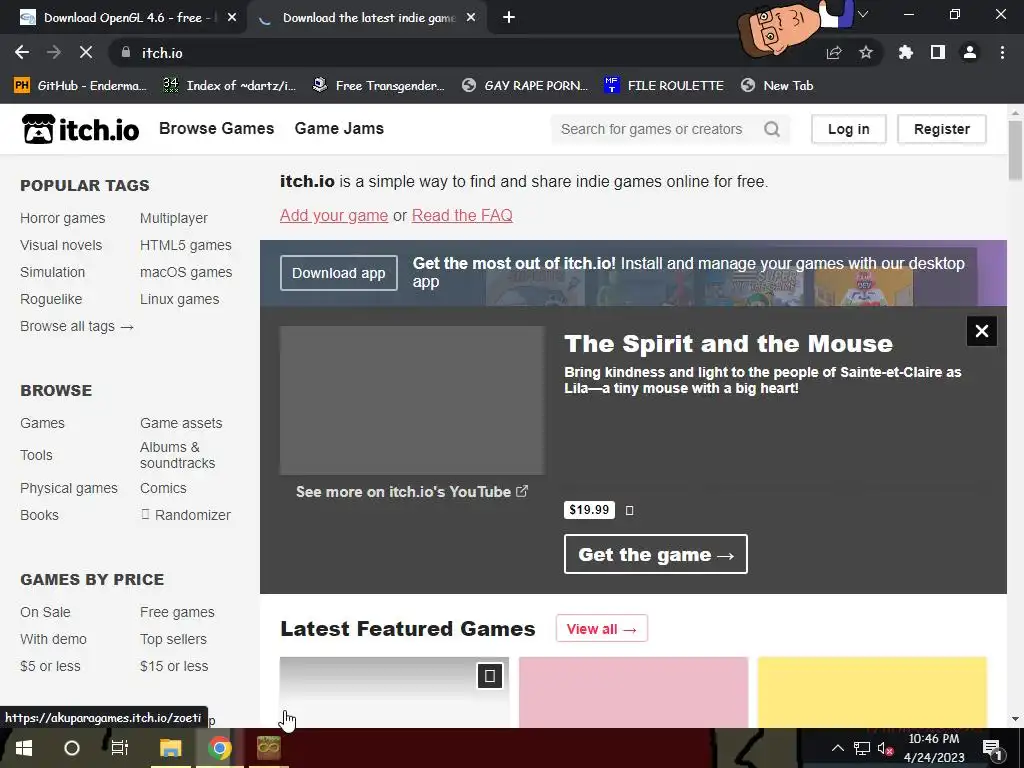Open the $5 or less filter
The image size is (1024, 768).
50,666
